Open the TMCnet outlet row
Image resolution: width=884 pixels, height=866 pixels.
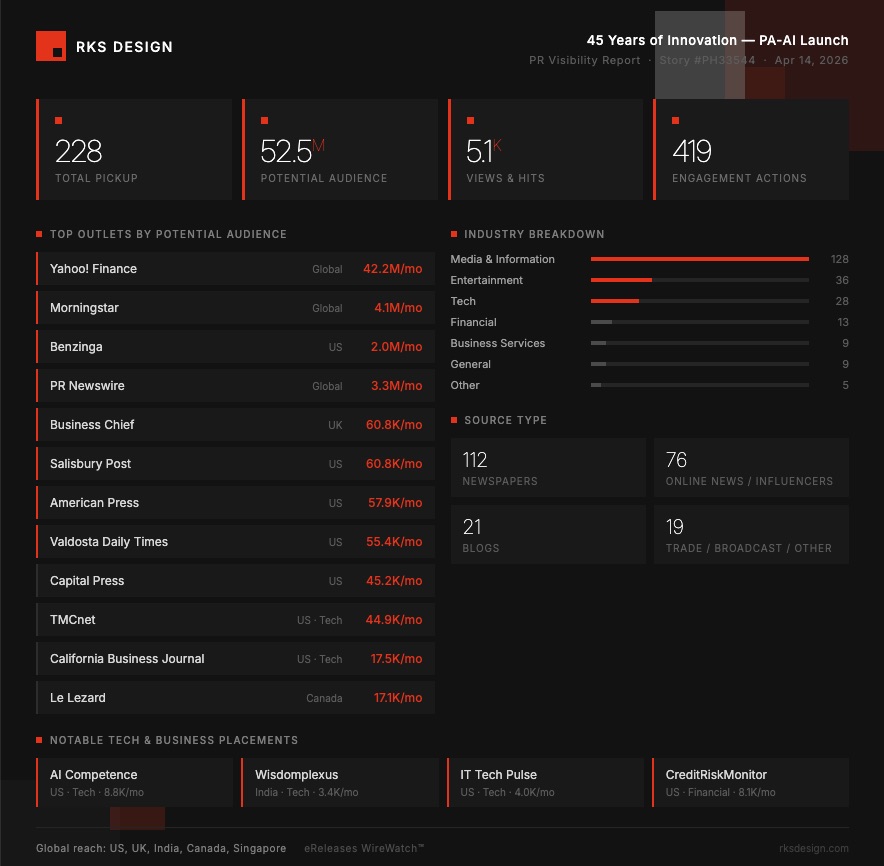(x=236, y=620)
